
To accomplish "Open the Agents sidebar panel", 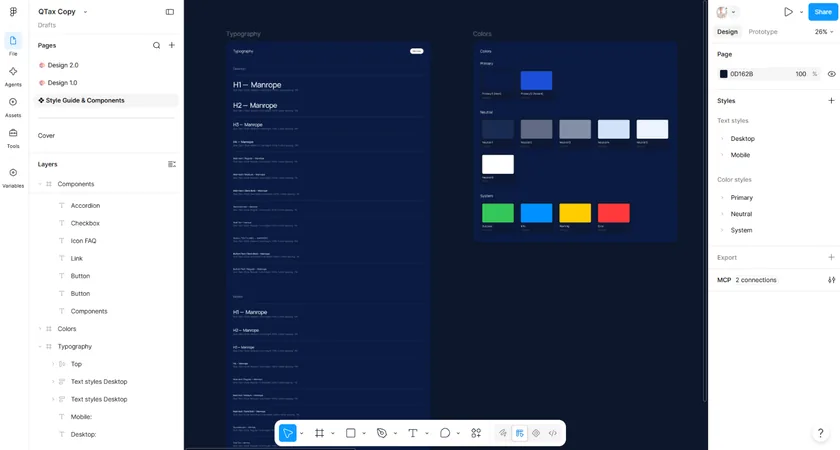I will (13, 77).
